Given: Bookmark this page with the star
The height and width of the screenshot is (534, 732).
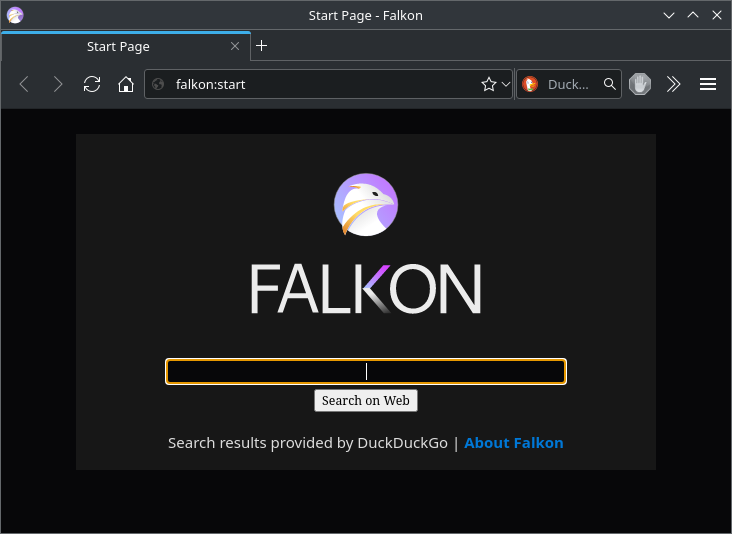Looking at the screenshot, I should pos(488,84).
